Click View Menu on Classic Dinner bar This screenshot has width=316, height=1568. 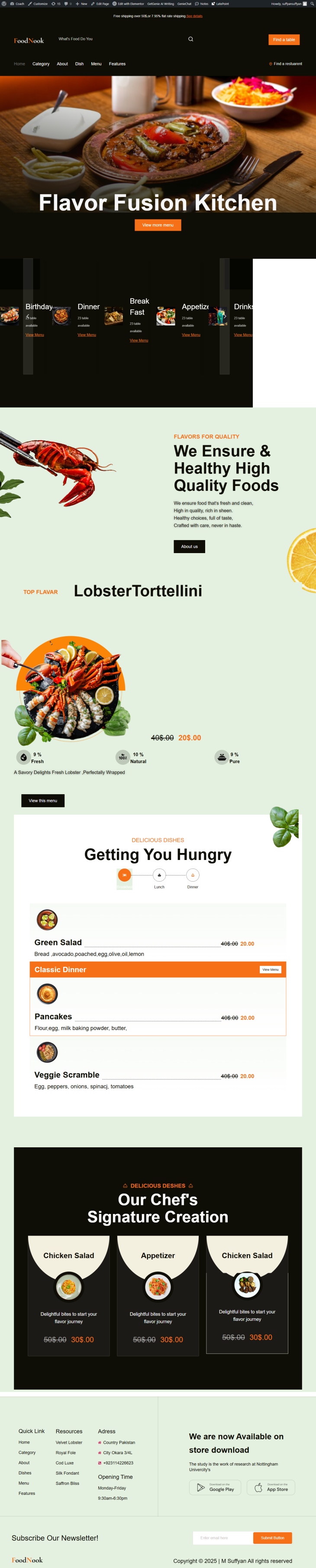tap(271, 969)
